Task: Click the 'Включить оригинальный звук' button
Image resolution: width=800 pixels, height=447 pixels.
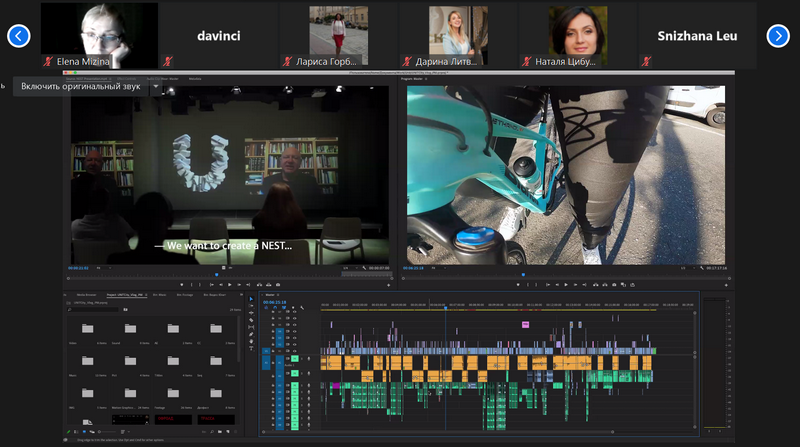Action: tap(81, 87)
